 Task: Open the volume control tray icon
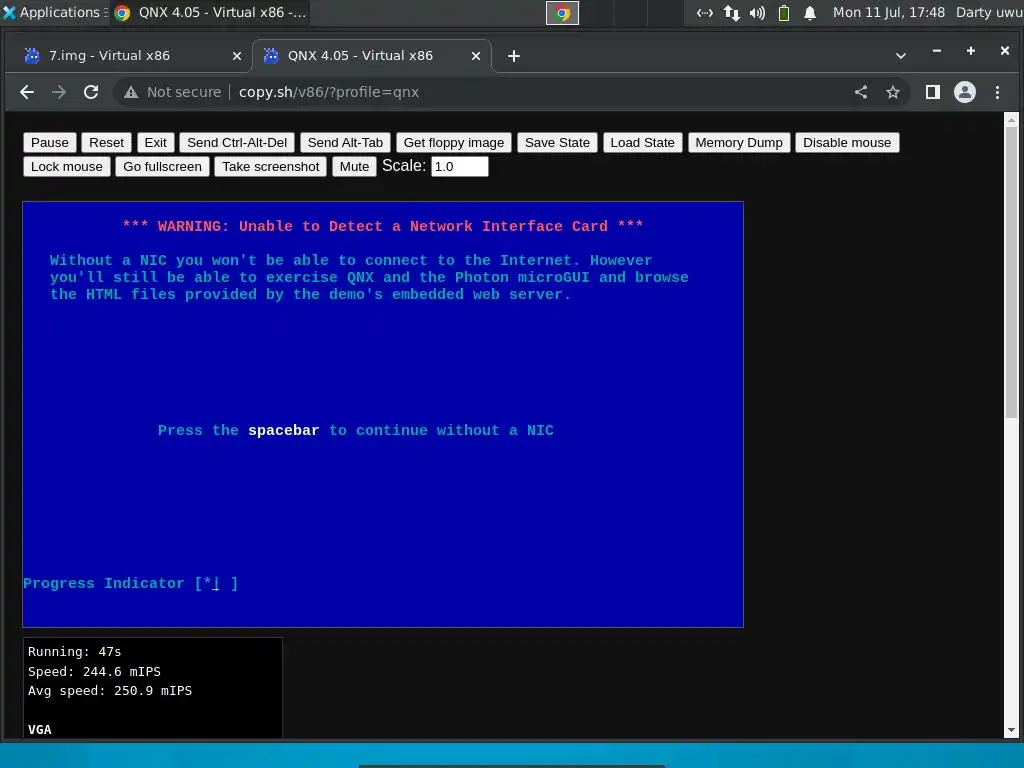pos(757,13)
